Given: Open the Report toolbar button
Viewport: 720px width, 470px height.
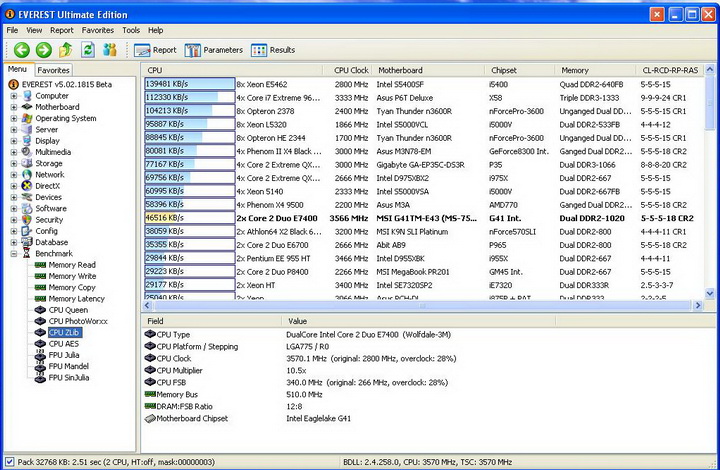Looking at the screenshot, I should pyautogui.click(x=155, y=50).
